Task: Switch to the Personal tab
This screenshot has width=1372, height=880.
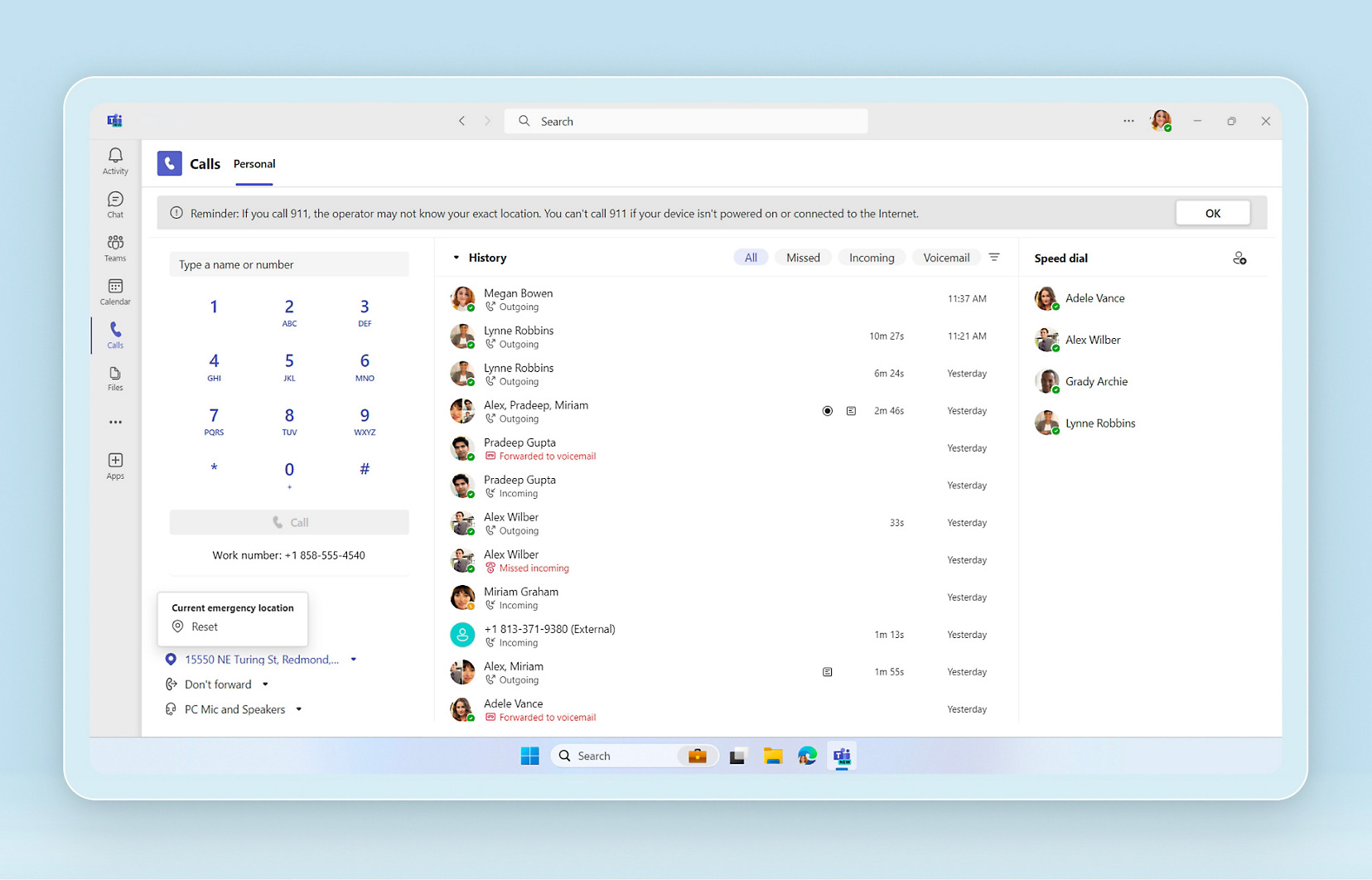Action: 254,164
